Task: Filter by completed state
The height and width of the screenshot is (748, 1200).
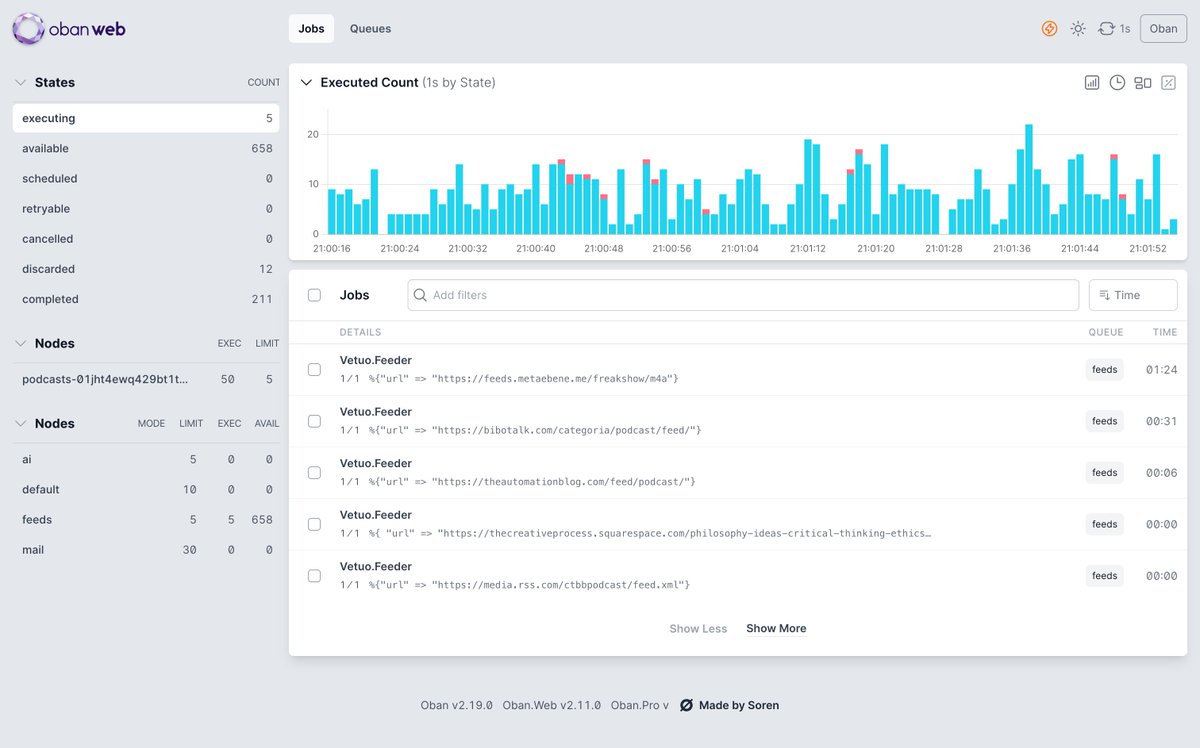Action: [146, 298]
